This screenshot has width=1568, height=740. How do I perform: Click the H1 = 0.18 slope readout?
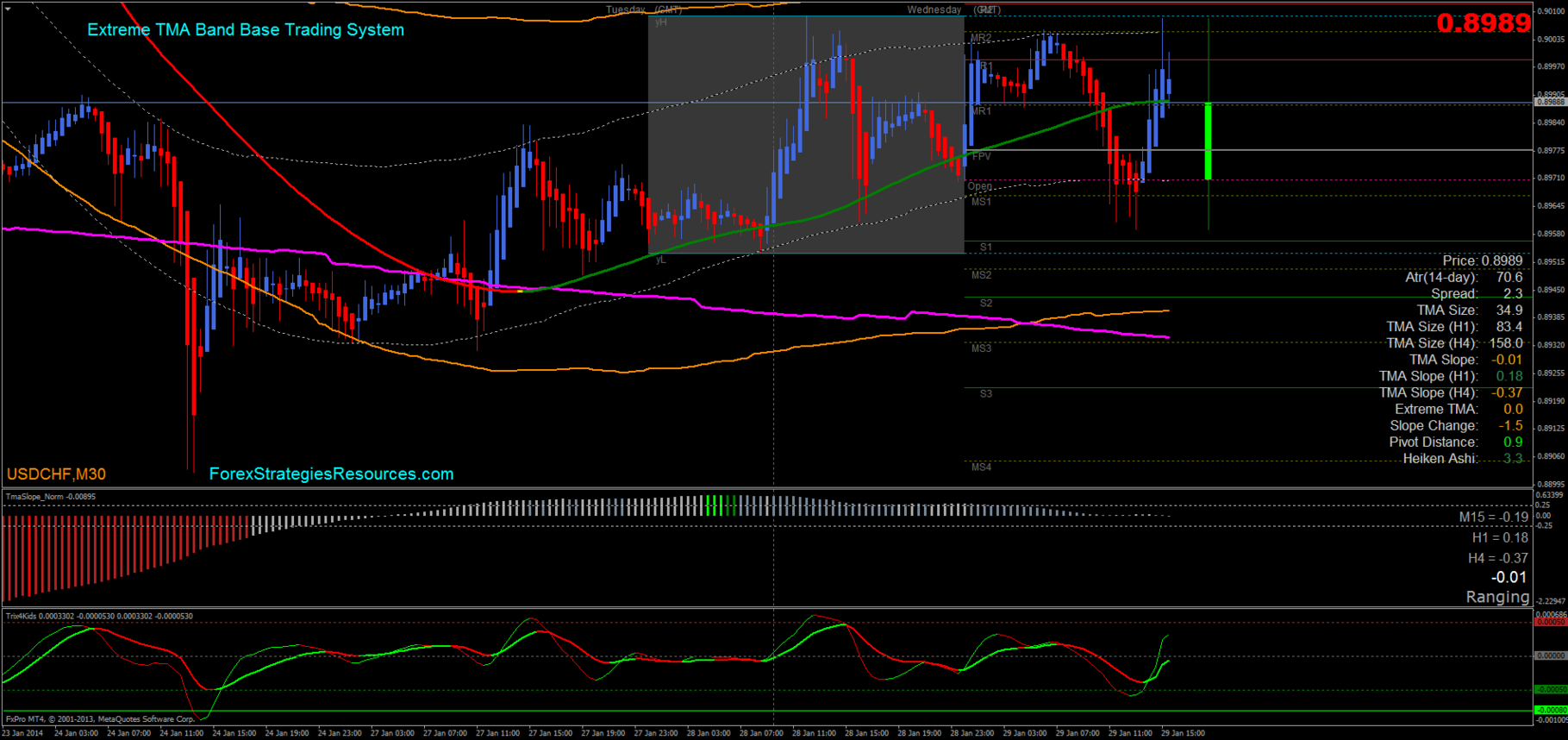click(x=1500, y=537)
